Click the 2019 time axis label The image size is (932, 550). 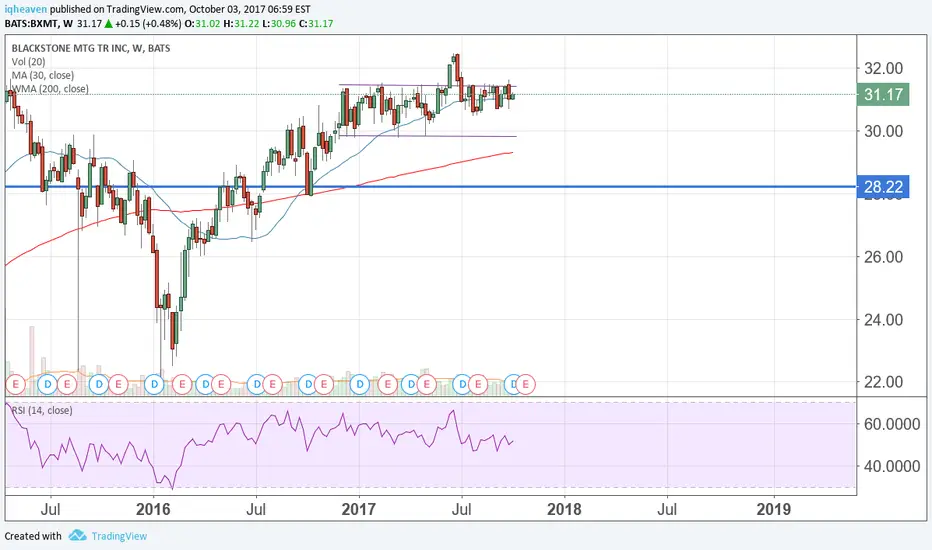pos(773,510)
